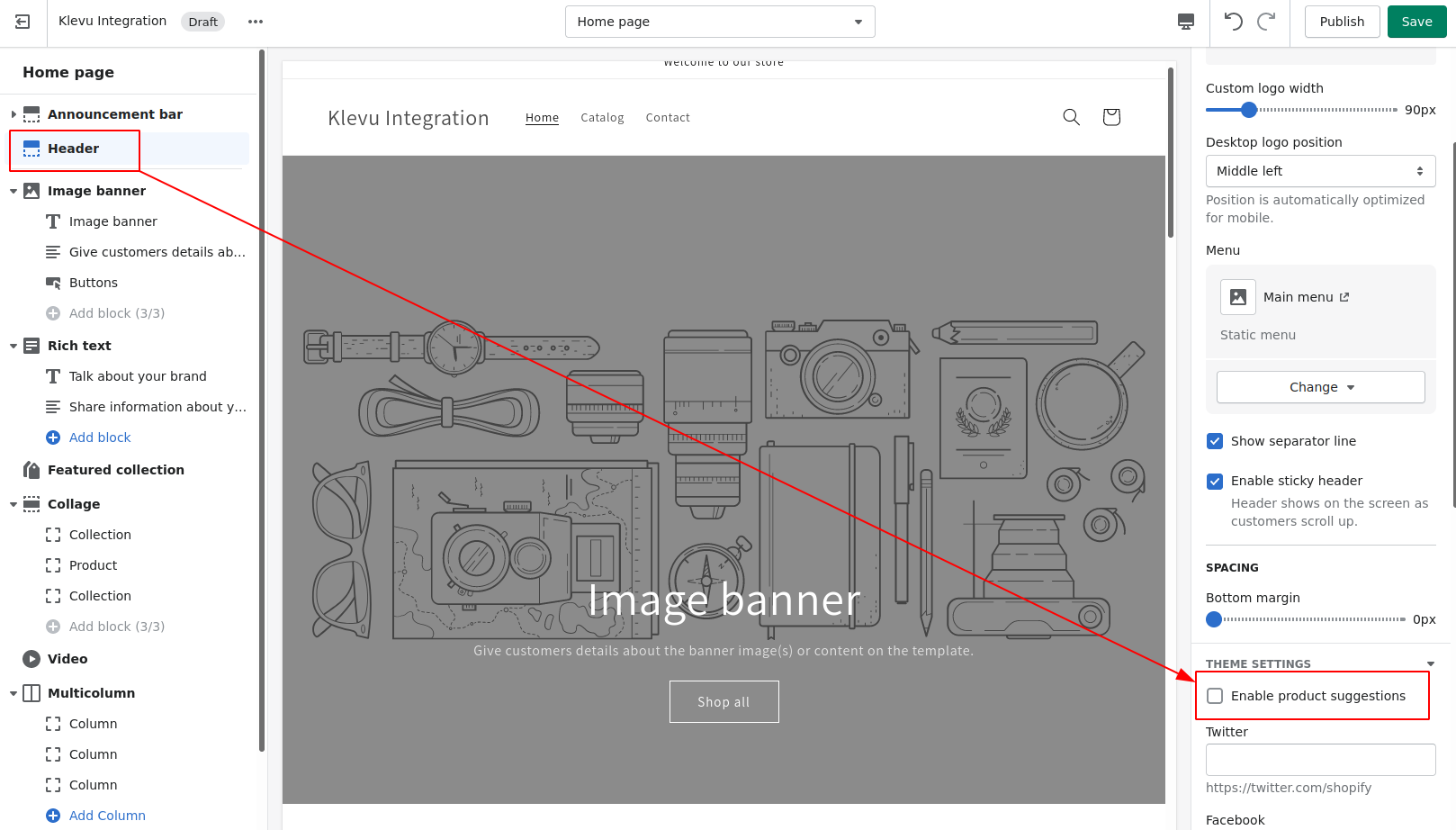Uncheck Show separator line
This screenshot has height=830, width=1456.
(1215, 441)
